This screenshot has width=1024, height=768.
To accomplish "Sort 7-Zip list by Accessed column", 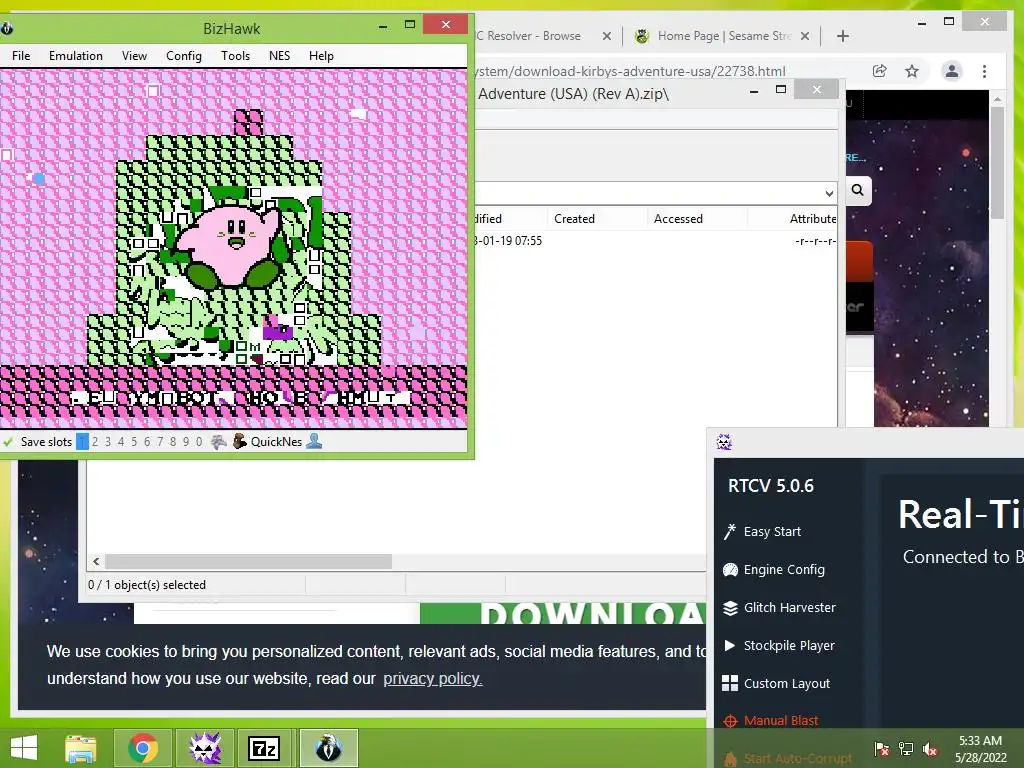I will 679,219.
